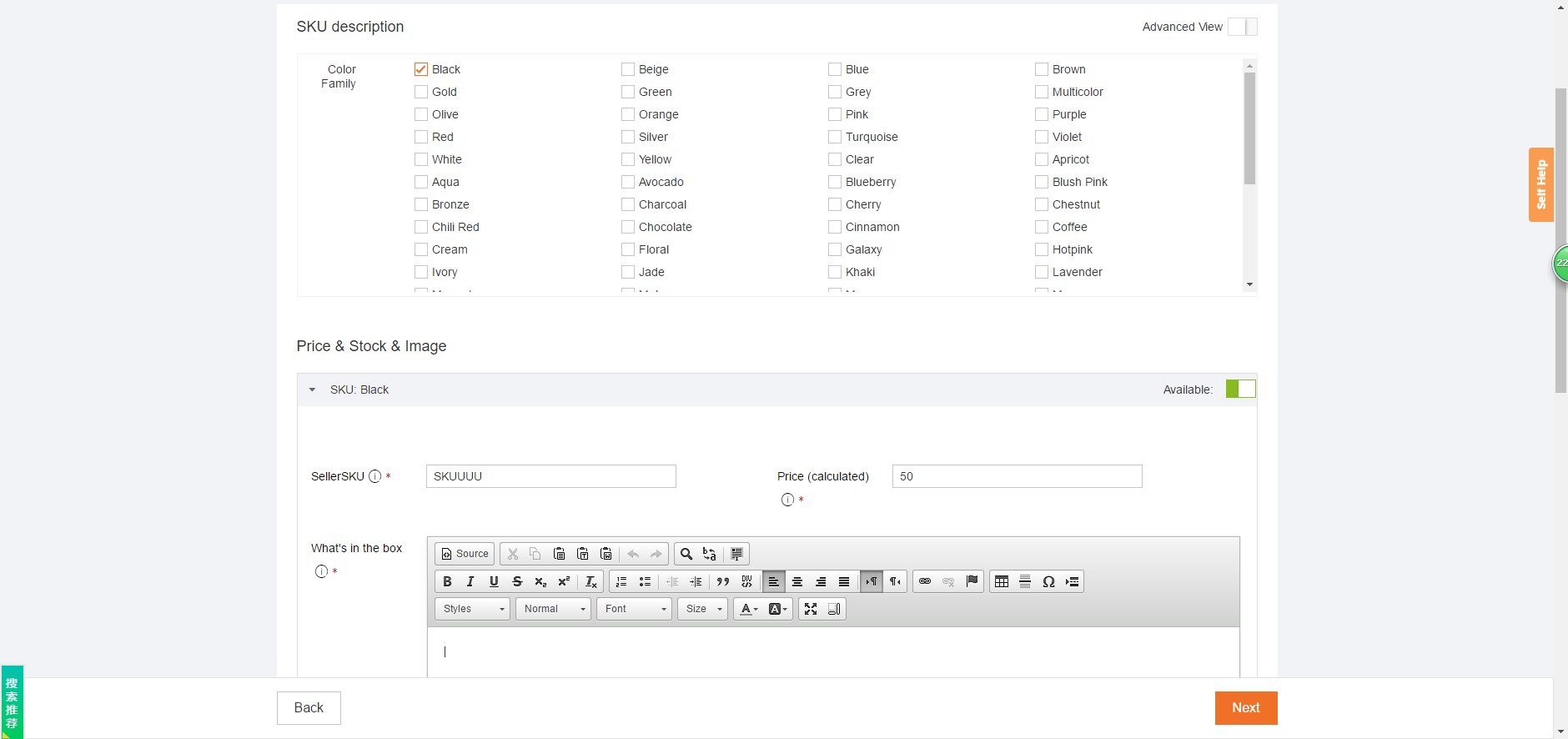Toggle the Advanced View switch
The height and width of the screenshot is (739, 1568).
tap(1243, 27)
